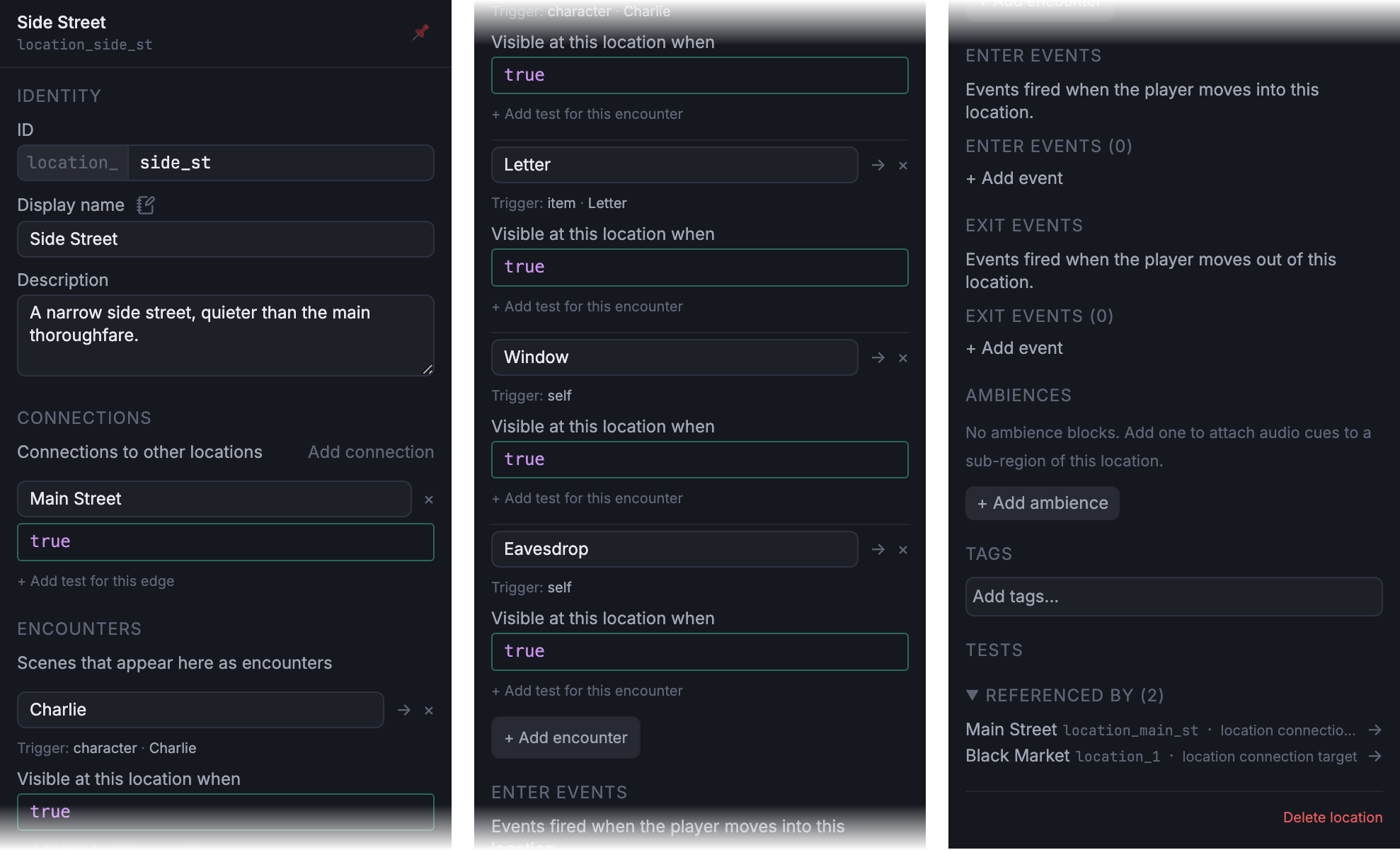Follow arrow to Main Street reference

click(1375, 730)
